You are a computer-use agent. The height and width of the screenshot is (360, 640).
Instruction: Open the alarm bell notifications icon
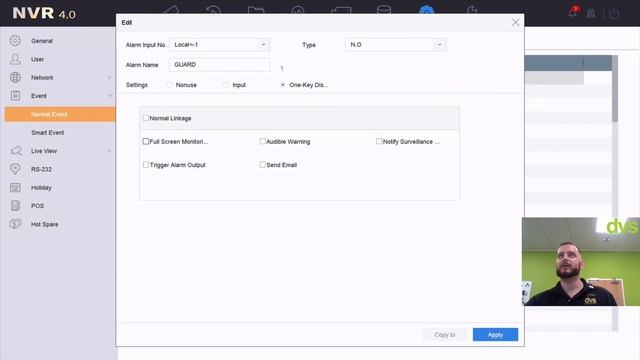tap(573, 12)
